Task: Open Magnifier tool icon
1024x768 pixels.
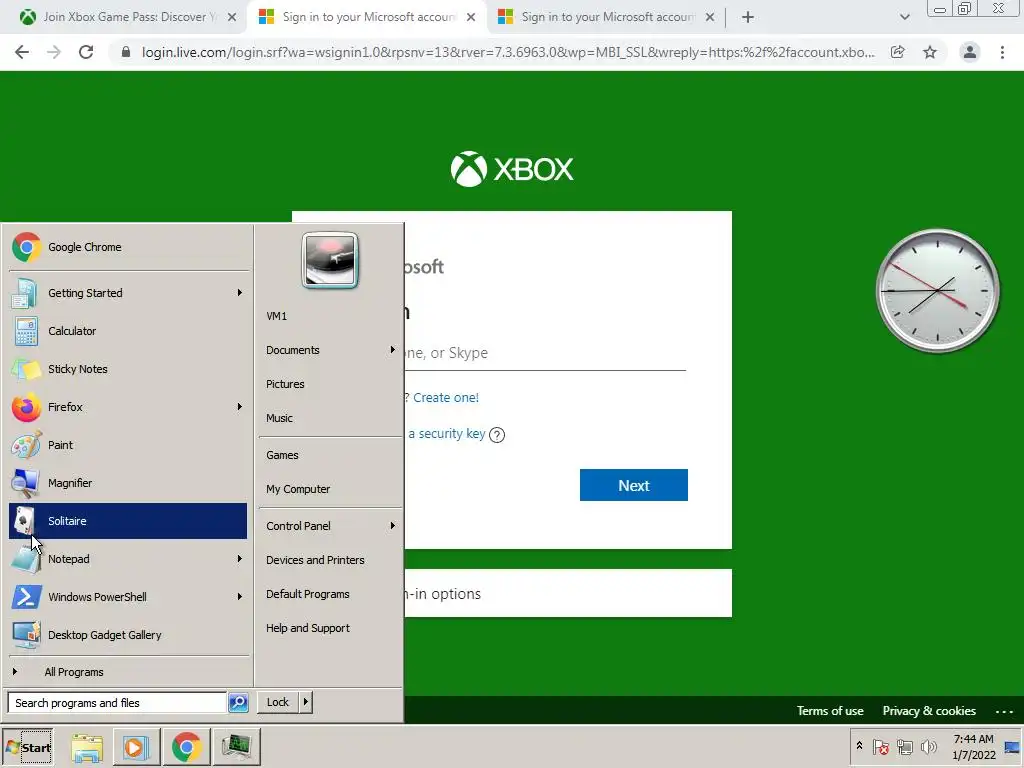Action: click(x=25, y=483)
